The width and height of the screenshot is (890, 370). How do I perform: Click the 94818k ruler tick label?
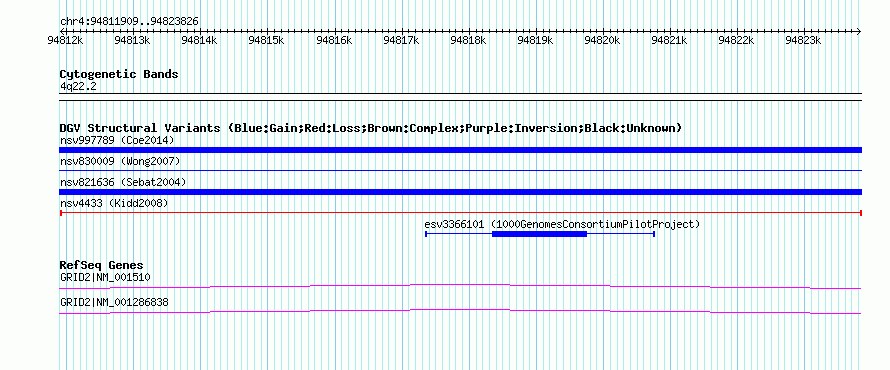pyautogui.click(x=468, y=40)
